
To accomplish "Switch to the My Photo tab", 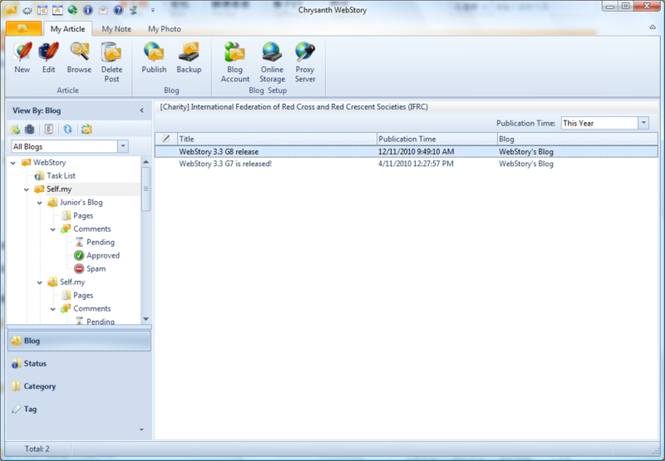I will (163, 29).
